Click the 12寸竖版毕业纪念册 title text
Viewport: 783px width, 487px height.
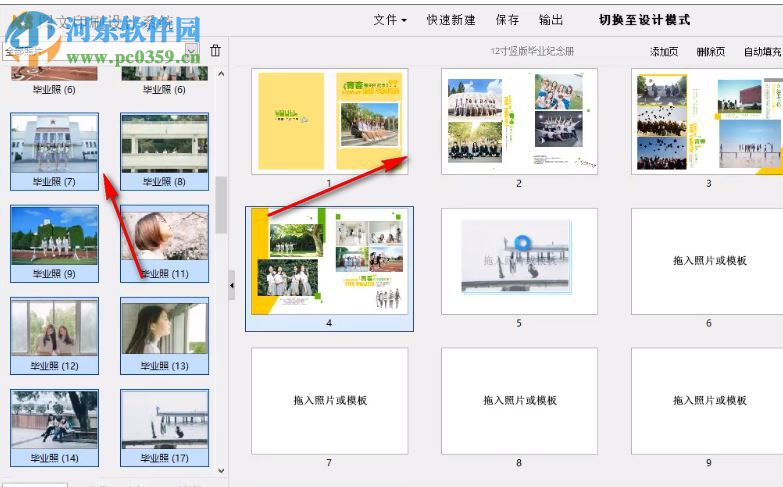[x=532, y=51]
